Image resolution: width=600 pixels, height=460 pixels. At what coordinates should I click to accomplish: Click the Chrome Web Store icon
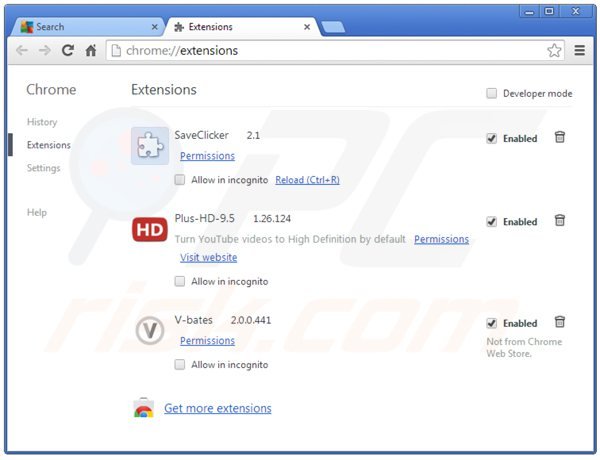tap(143, 408)
